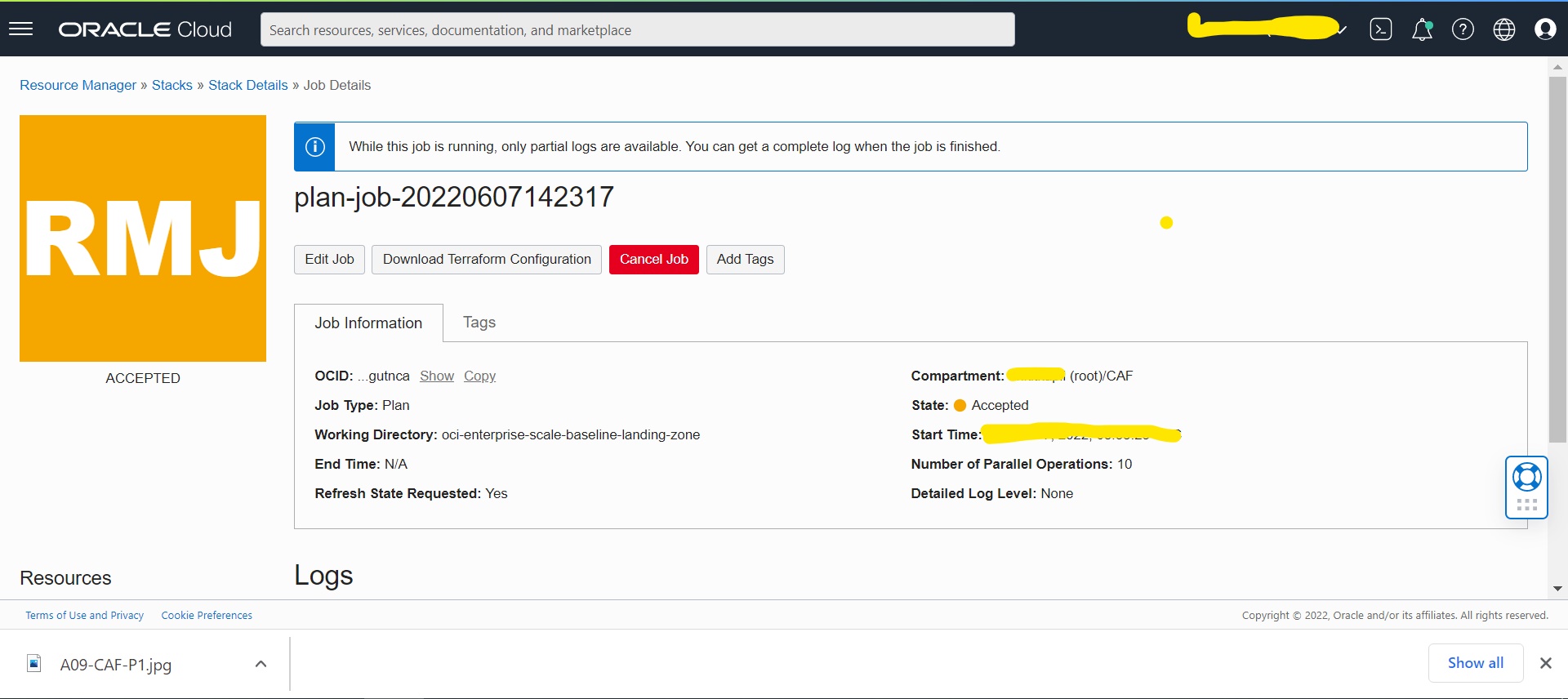Focus the search resources input field

pyautogui.click(x=637, y=30)
